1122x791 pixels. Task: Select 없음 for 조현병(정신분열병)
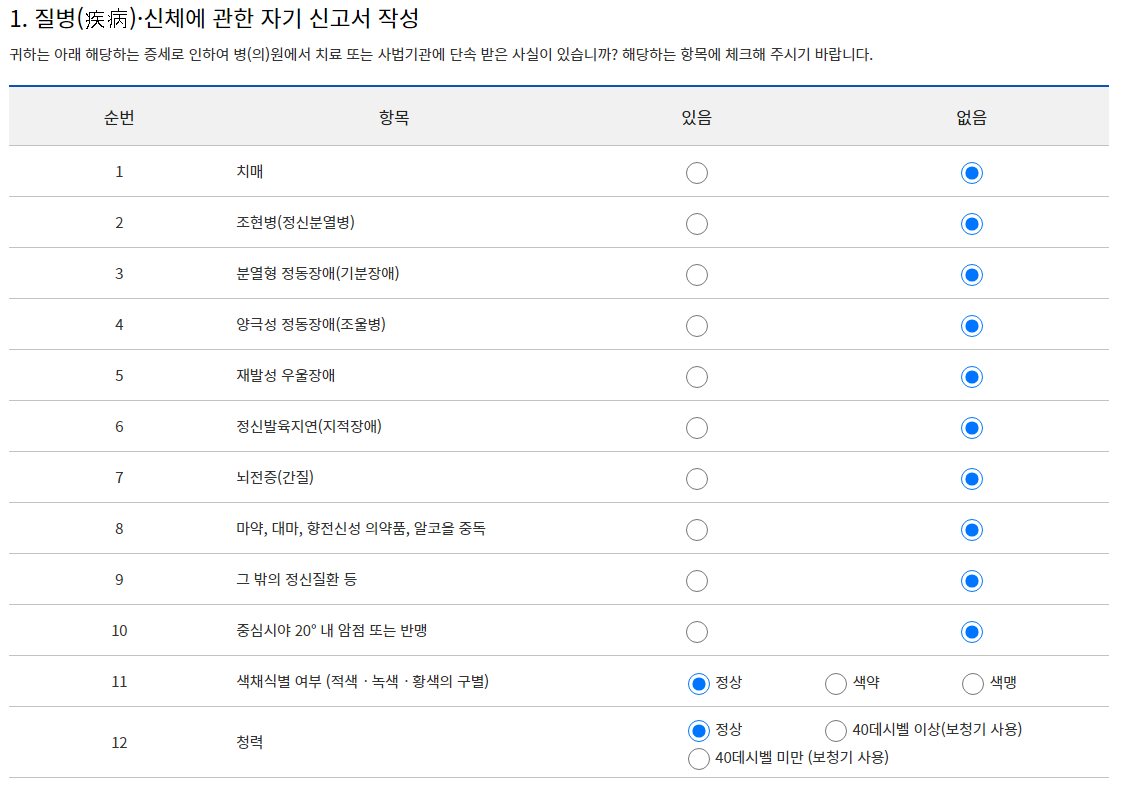[x=971, y=224]
